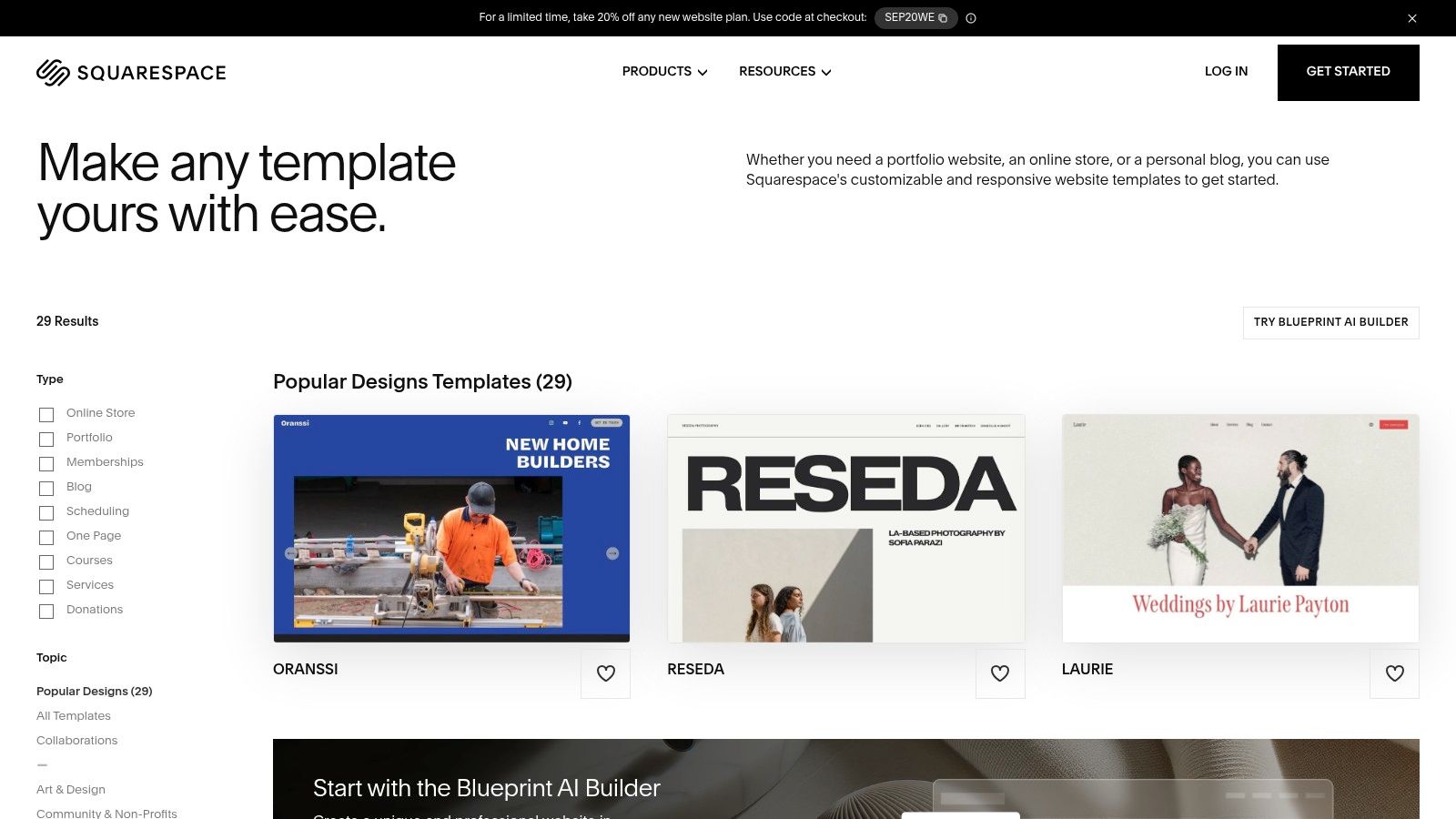Image resolution: width=1456 pixels, height=819 pixels.
Task: Enable the Memberships filter
Action: 46,463
